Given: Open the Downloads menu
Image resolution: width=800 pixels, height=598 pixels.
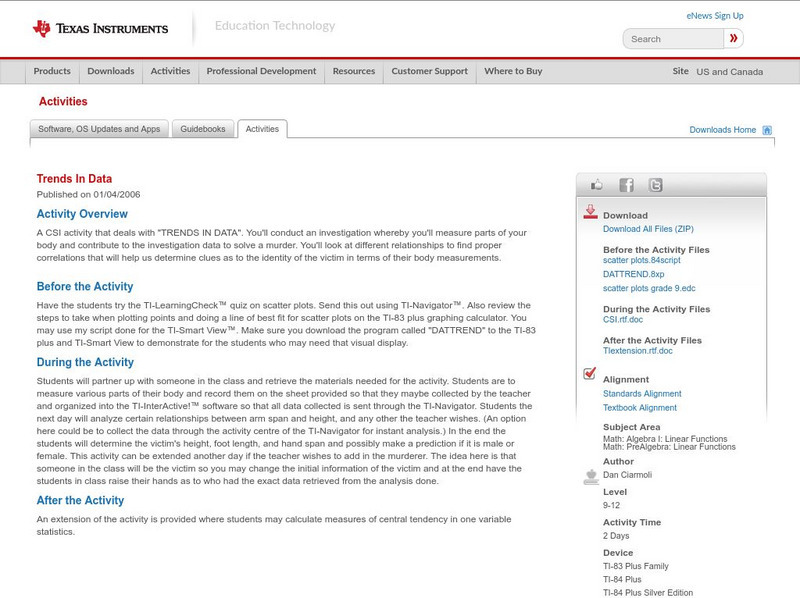Looking at the screenshot, I should (111, 71).
